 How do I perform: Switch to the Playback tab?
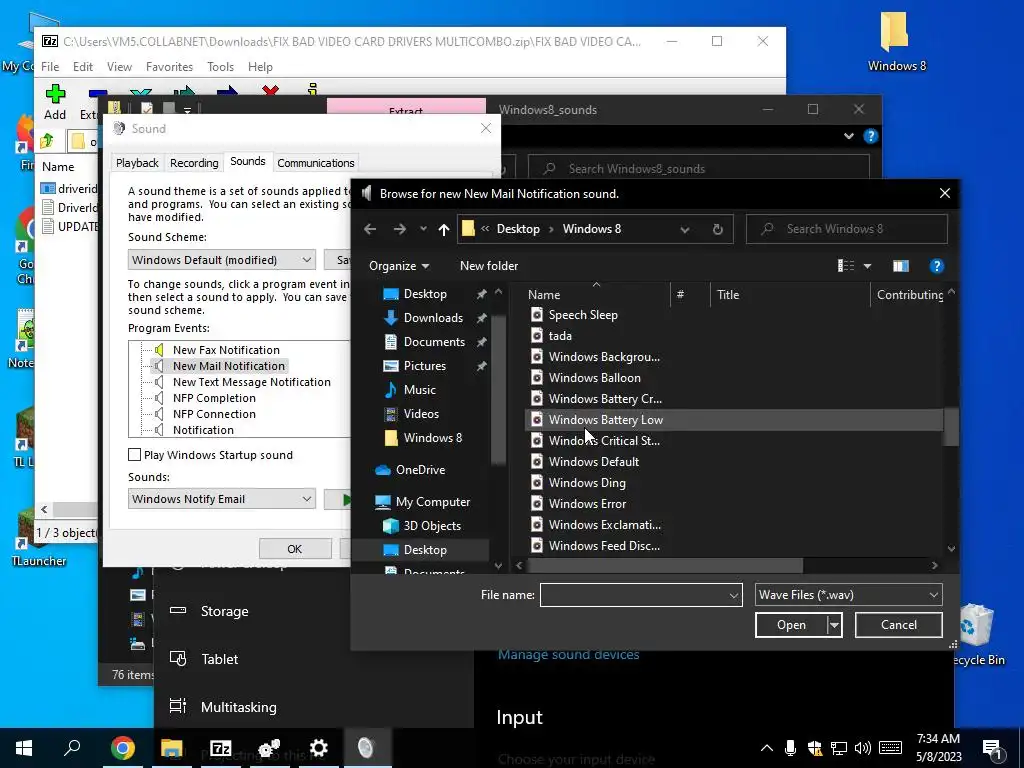click(x=137, y=163)
